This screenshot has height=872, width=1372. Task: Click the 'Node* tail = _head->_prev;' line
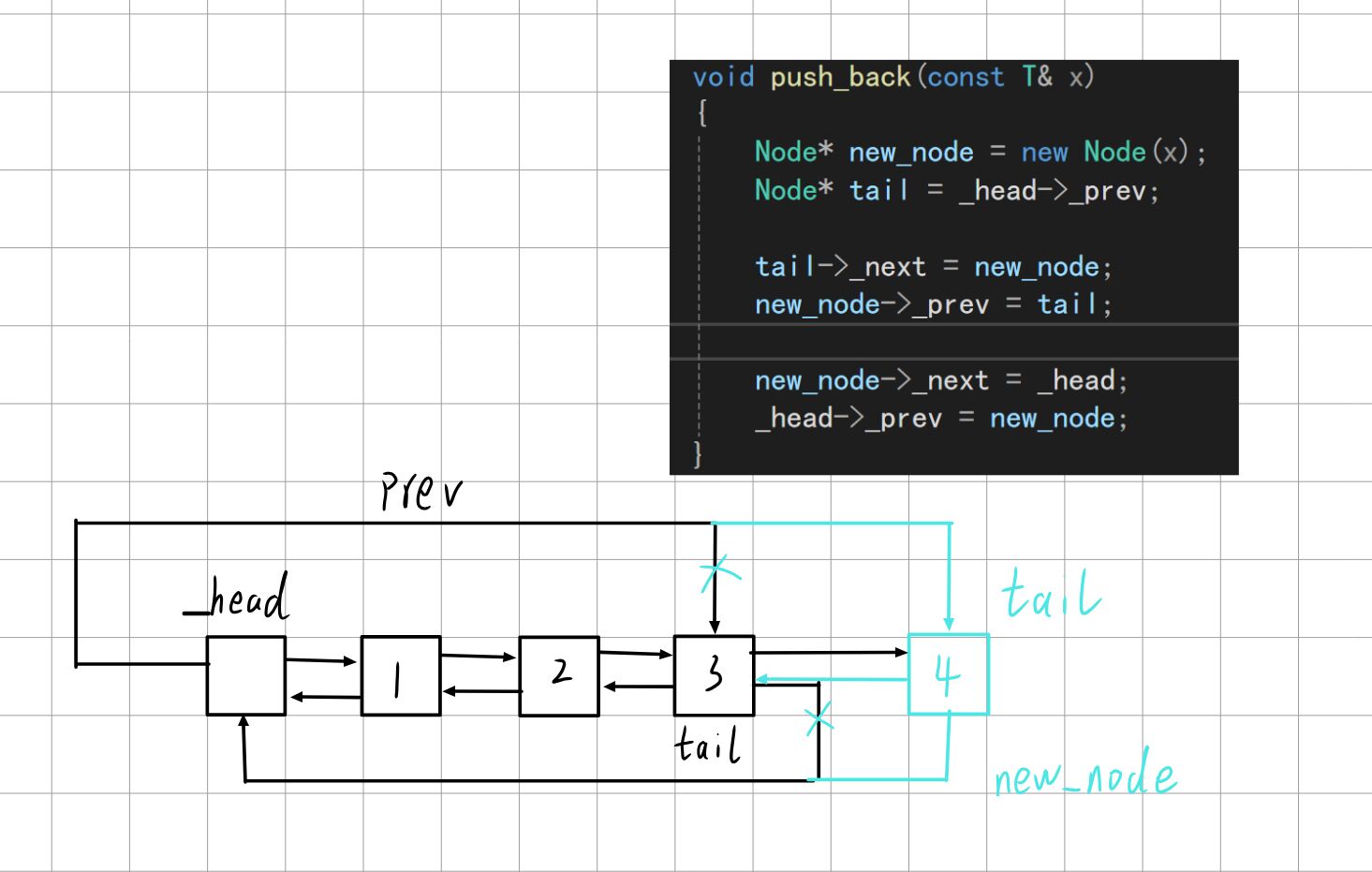pos(957,190)
